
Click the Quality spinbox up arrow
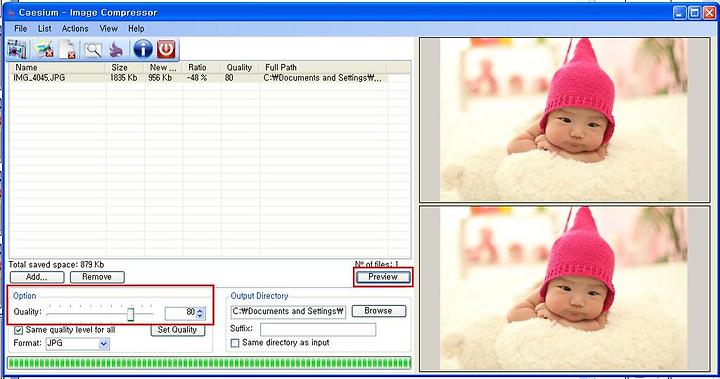point(200,310)
